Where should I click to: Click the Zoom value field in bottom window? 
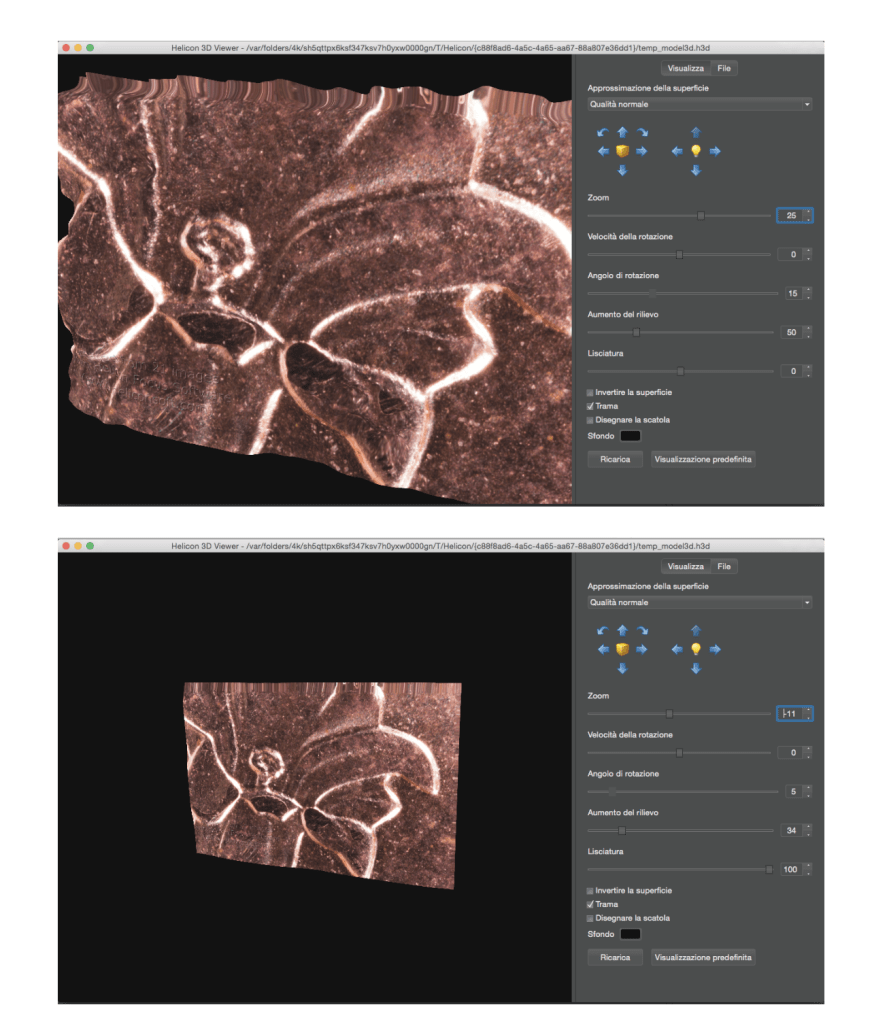click(790, 714)
